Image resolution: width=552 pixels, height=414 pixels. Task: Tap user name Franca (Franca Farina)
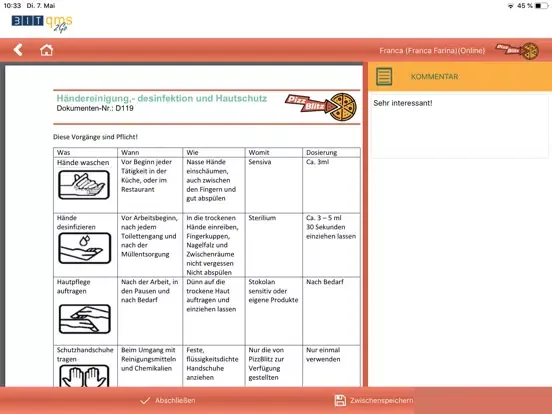pos(432,51)
